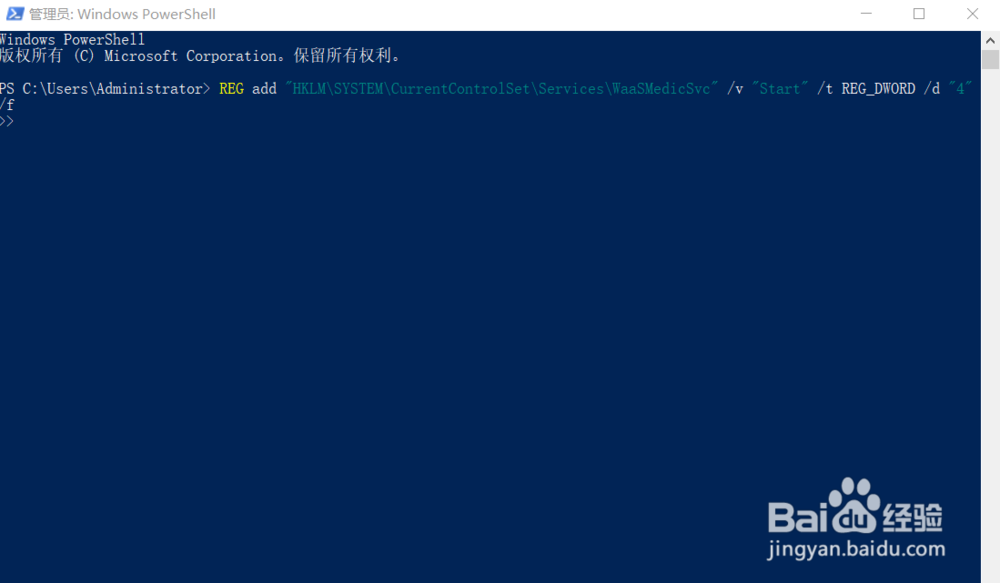1000x583 pixels.
Task: Click the /t switch in the command
Action: coord(825,89)
